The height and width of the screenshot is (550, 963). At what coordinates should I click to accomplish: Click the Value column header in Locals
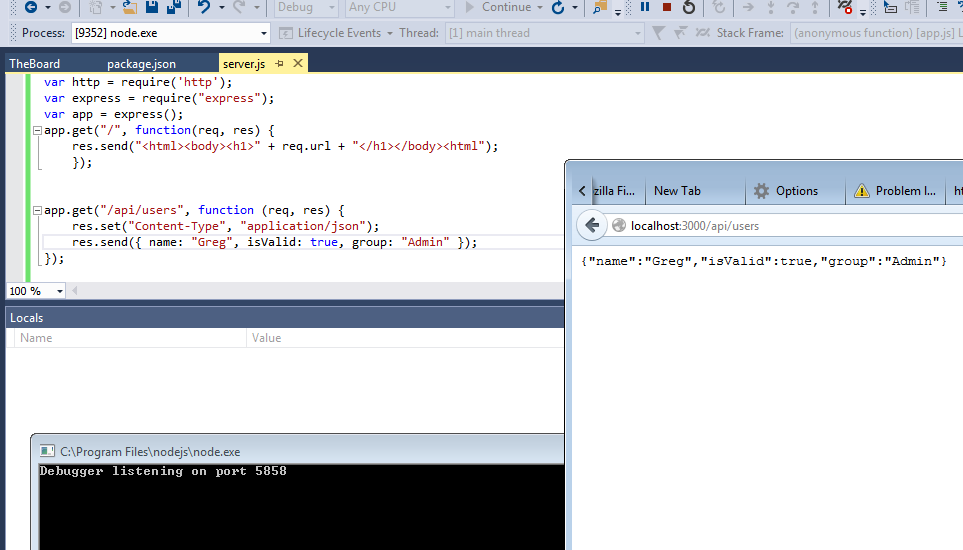click(405, 338)
